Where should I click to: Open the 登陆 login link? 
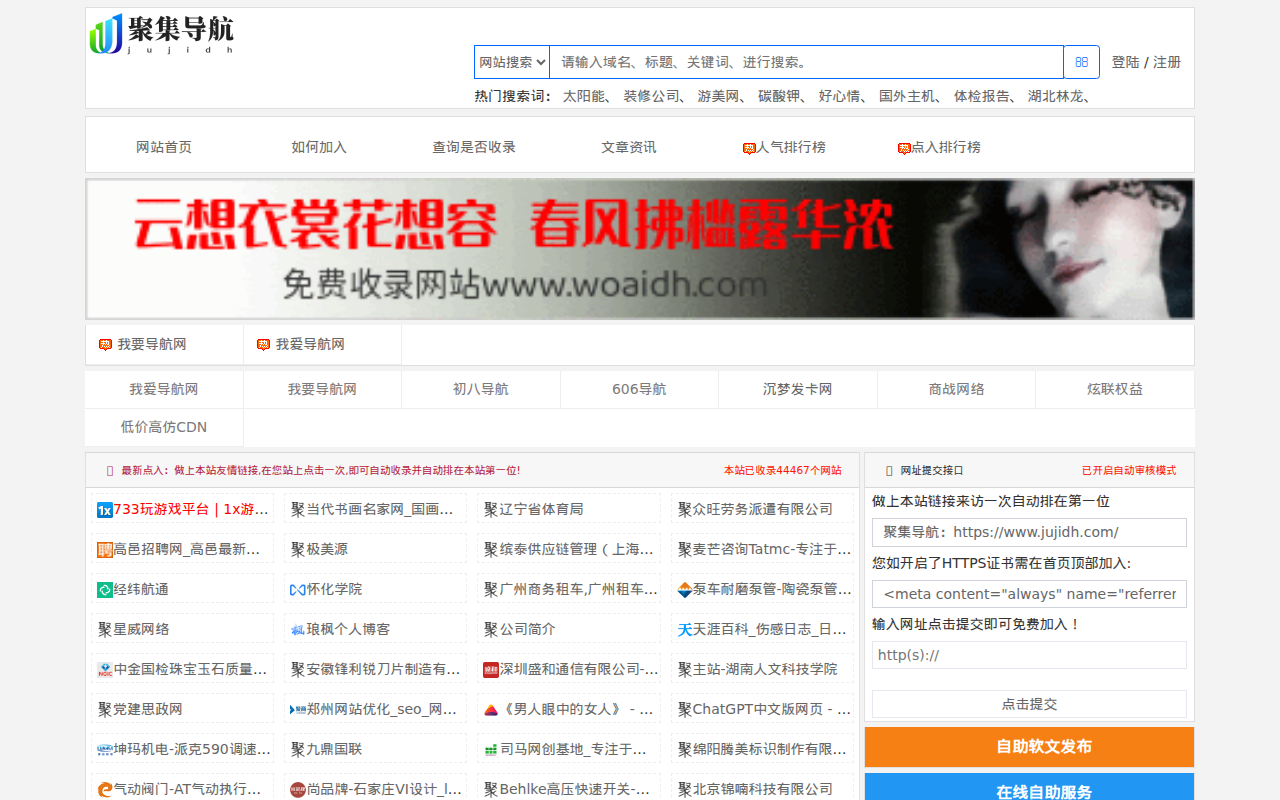coord(1125,62)
